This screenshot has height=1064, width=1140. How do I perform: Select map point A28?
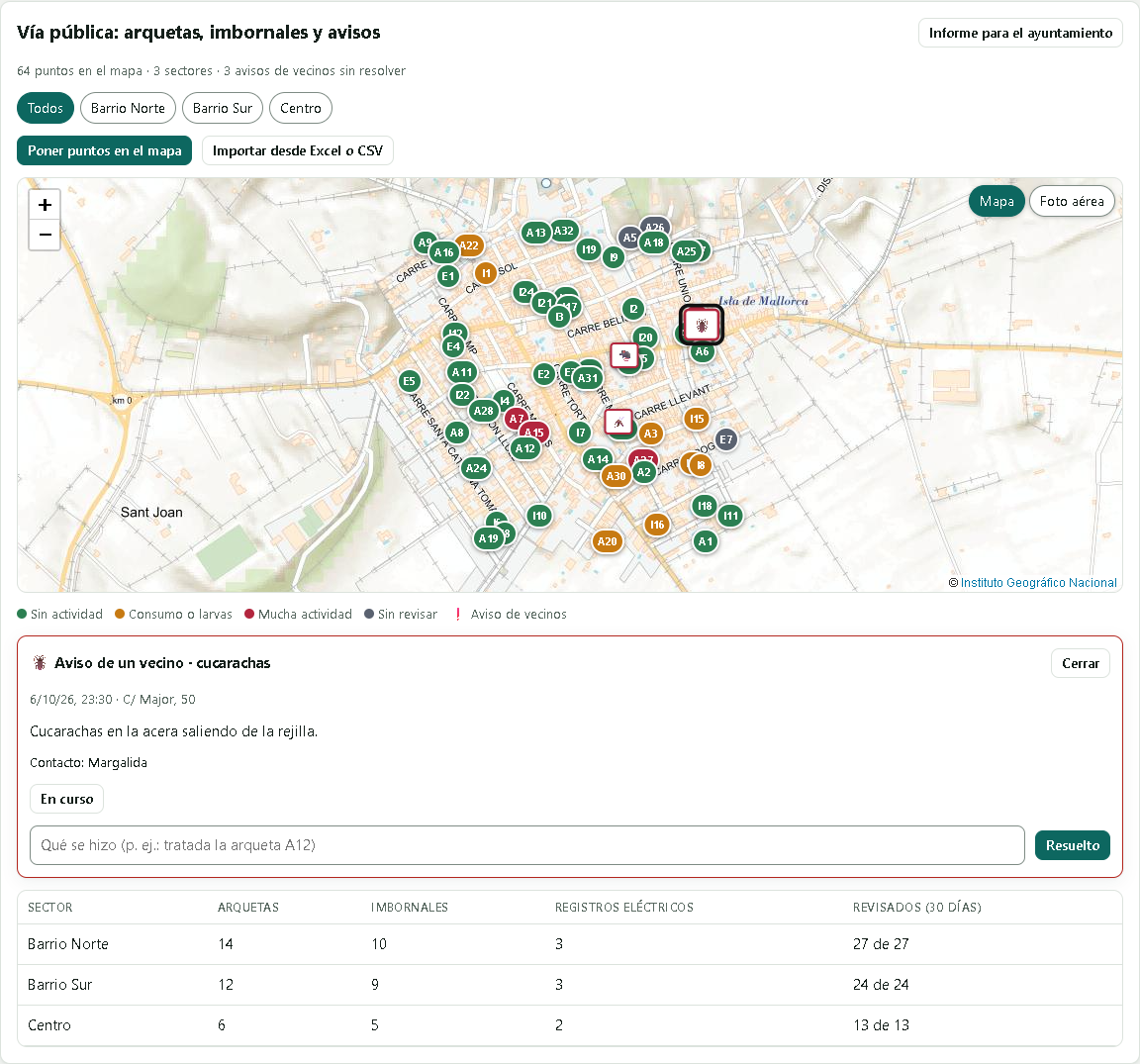coord(484,411)
